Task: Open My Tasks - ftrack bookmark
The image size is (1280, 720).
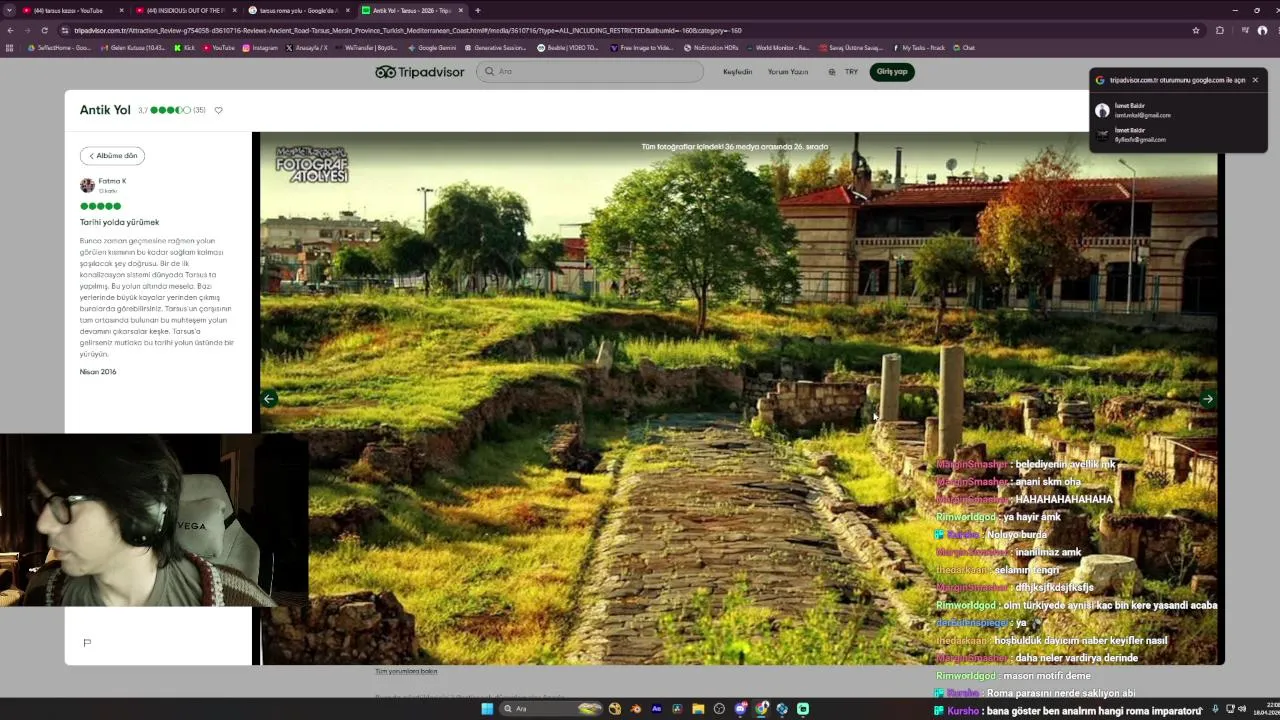Action: tap(919, 48)
